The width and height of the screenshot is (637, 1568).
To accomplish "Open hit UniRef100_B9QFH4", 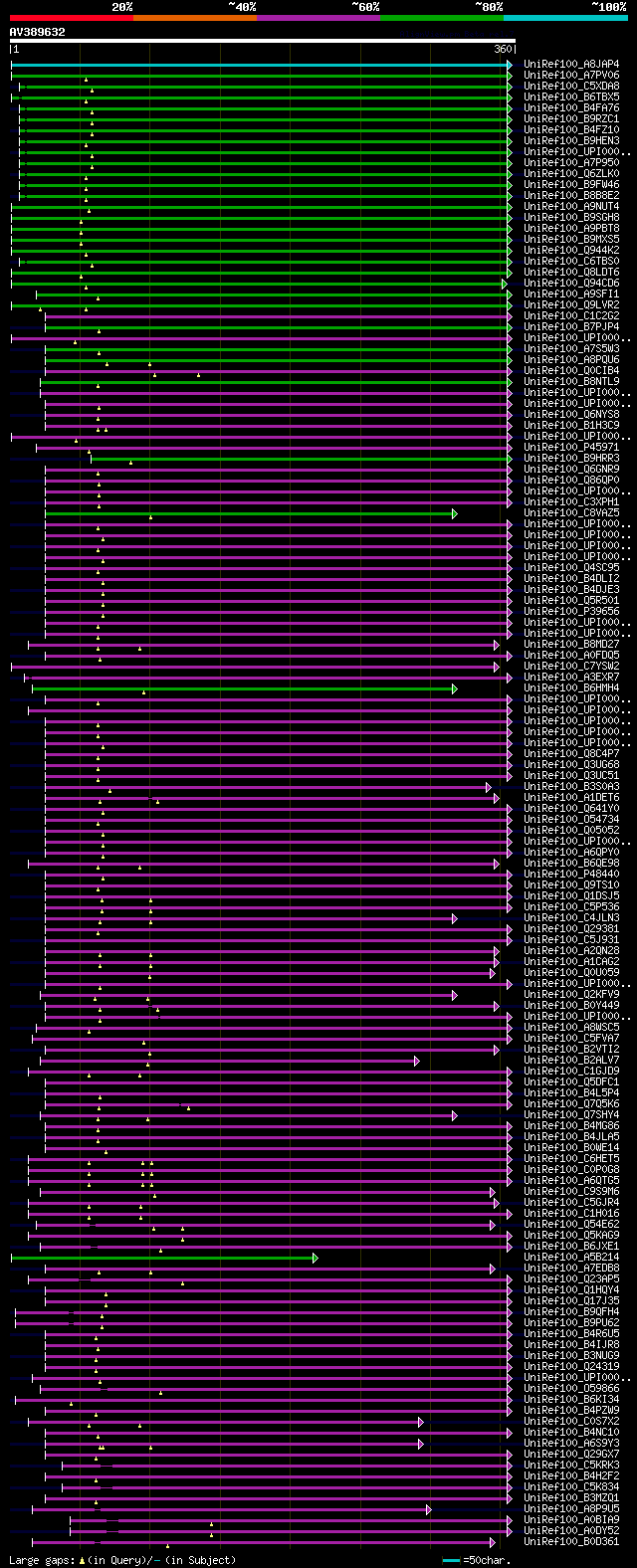I will coord(571,1312).
